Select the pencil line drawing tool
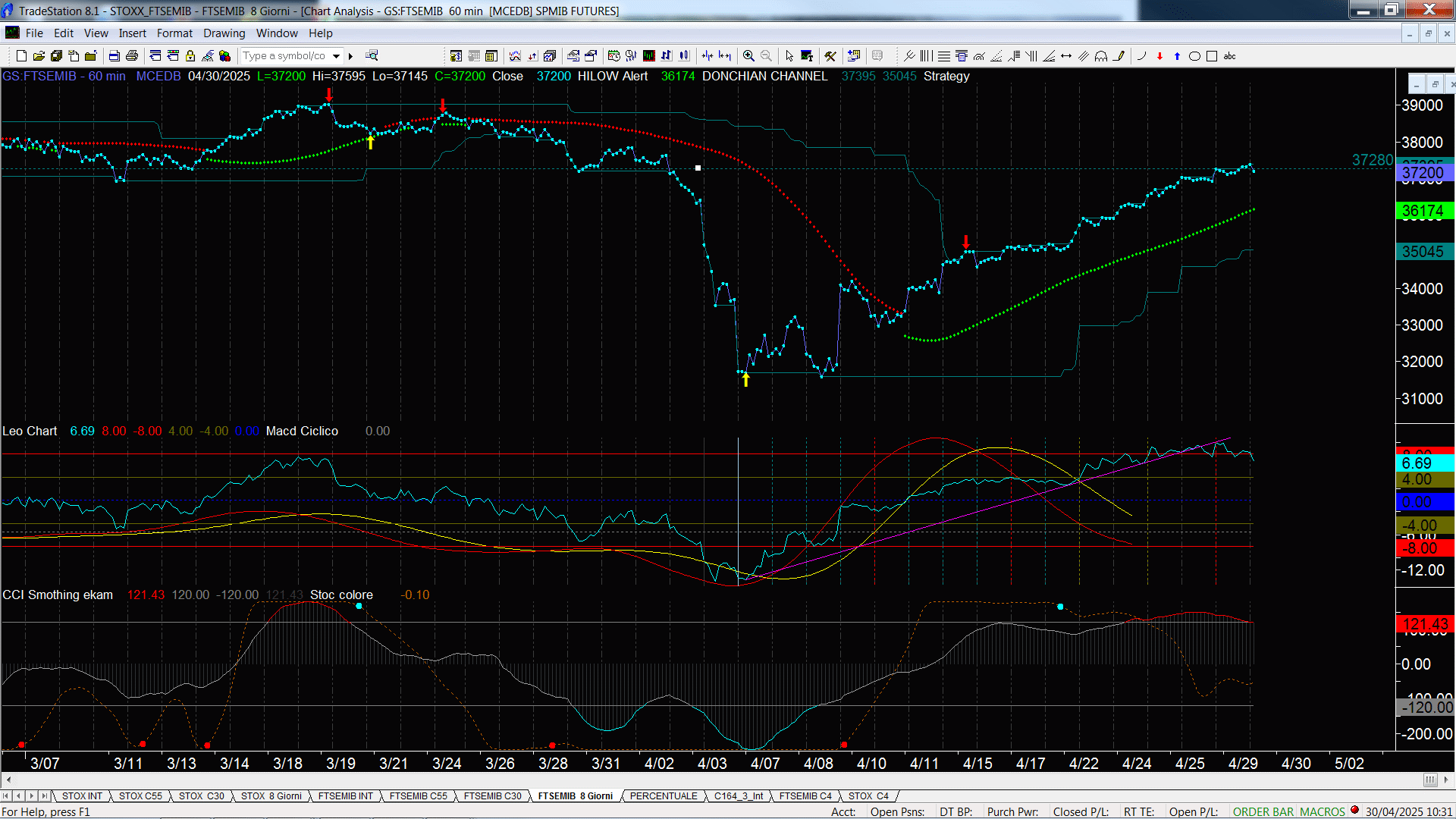1456x819 pixels. 1119,55
